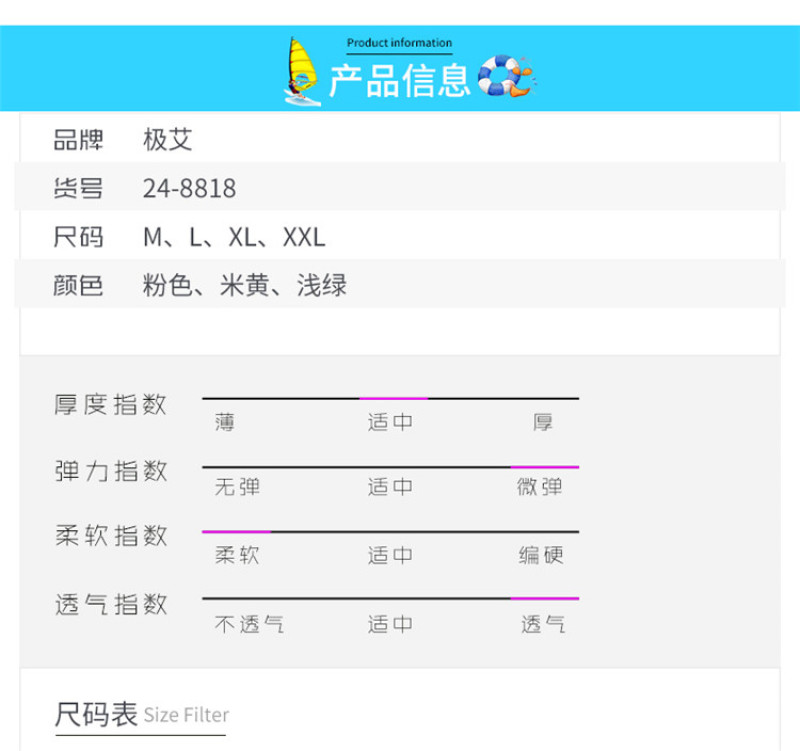
Task: Choose 不透气 on the breathability scale
Action: click(249, 625)
